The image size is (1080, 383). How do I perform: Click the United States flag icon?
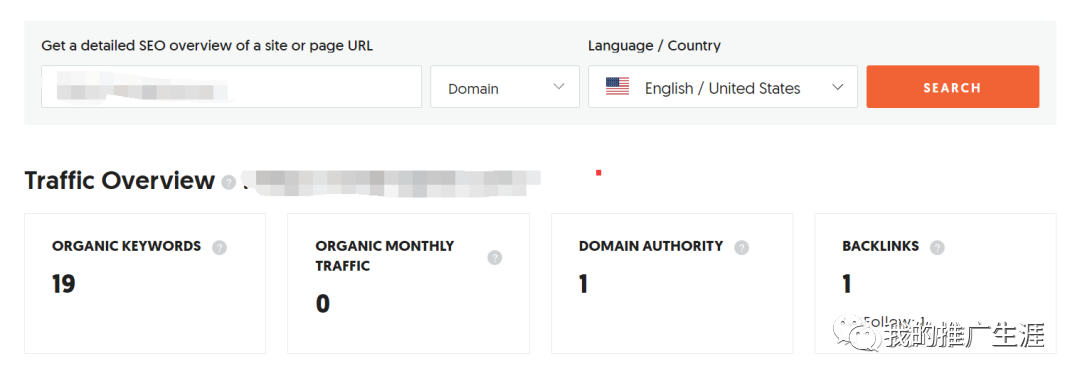pyautogui.click(x=617, y=87)
